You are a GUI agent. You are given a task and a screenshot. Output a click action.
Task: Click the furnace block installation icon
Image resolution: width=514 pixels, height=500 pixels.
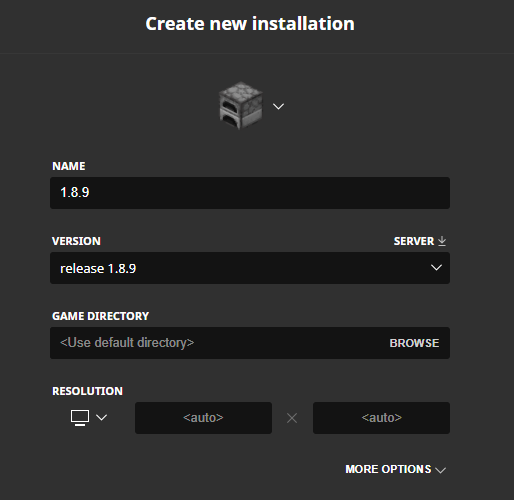tap(240, 106)
